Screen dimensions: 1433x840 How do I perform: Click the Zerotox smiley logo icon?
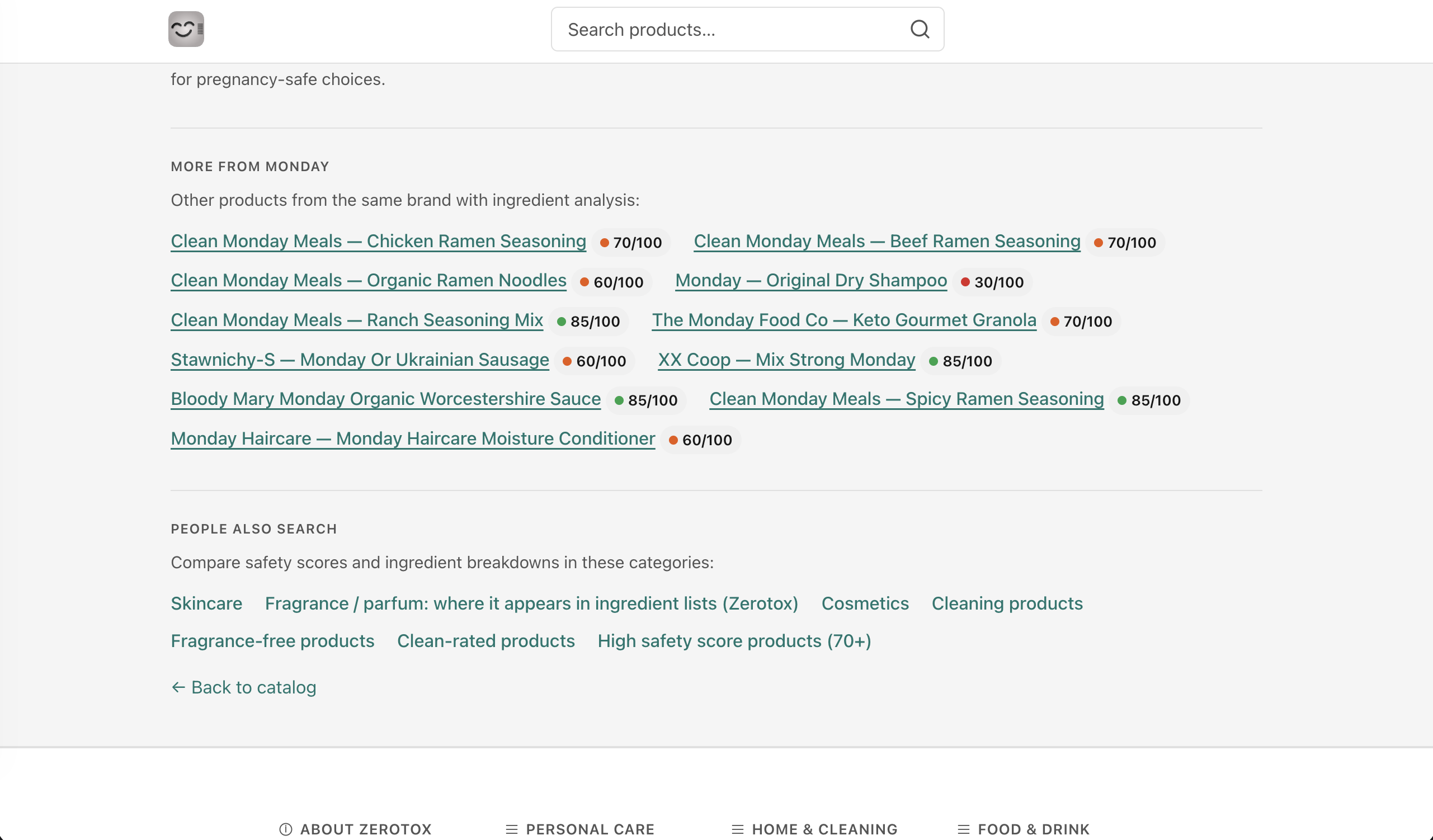coord(186,29)
